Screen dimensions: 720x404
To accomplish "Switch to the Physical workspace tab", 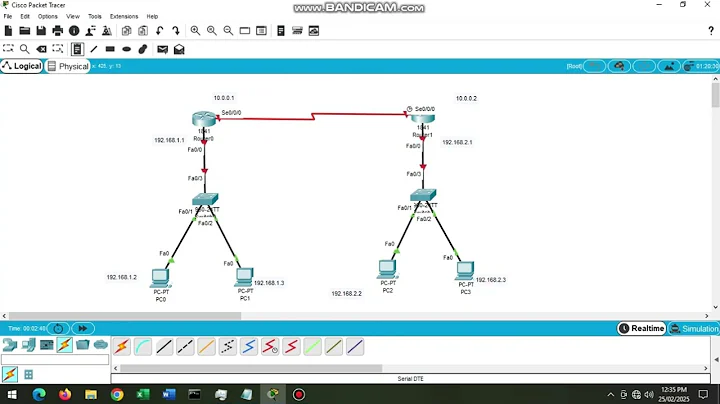I will click(68, 66).
